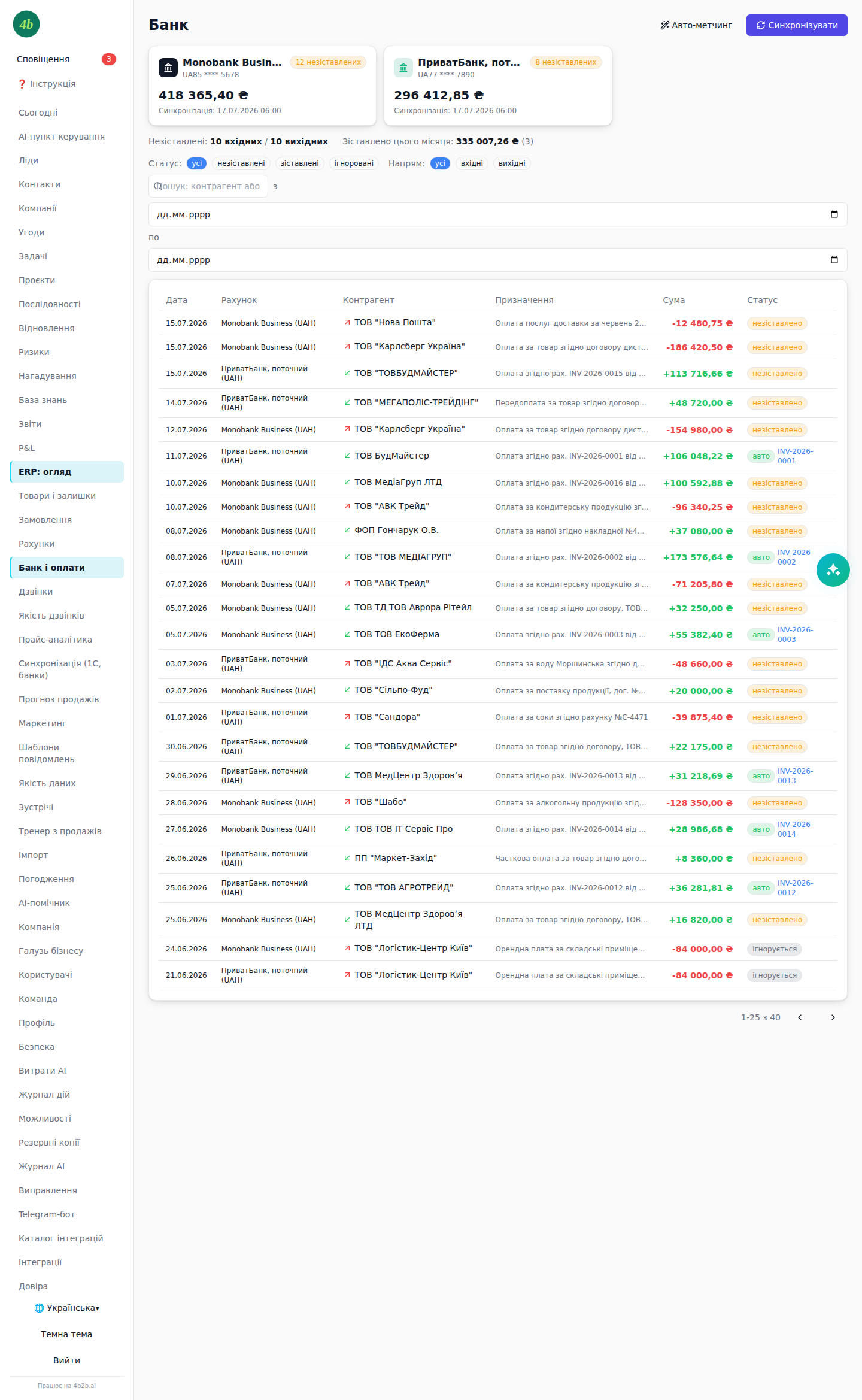Open invoice link INV-2026-0012

click(x=795, y=888)
